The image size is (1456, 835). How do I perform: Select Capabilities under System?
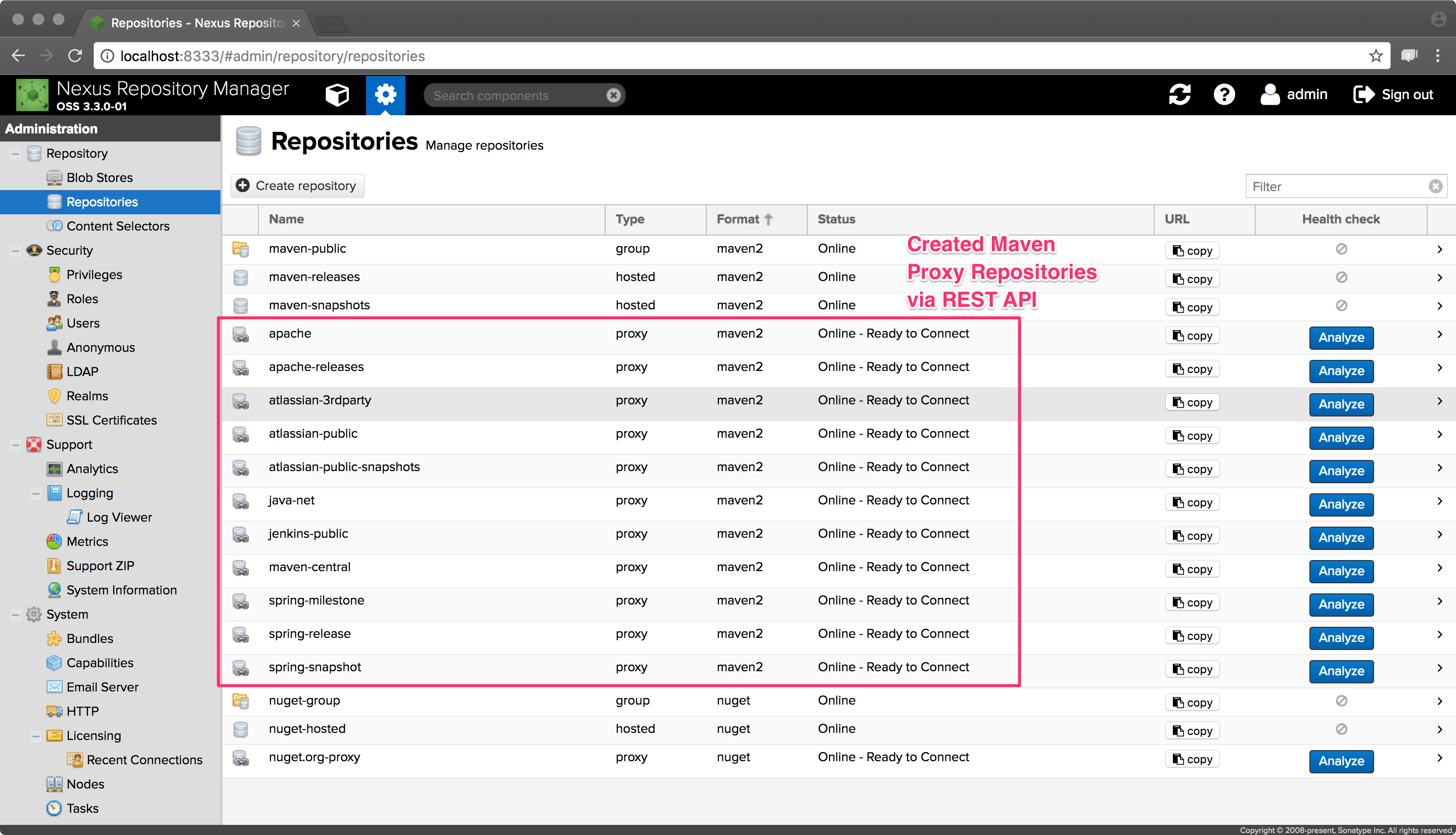tap(100, 663)
